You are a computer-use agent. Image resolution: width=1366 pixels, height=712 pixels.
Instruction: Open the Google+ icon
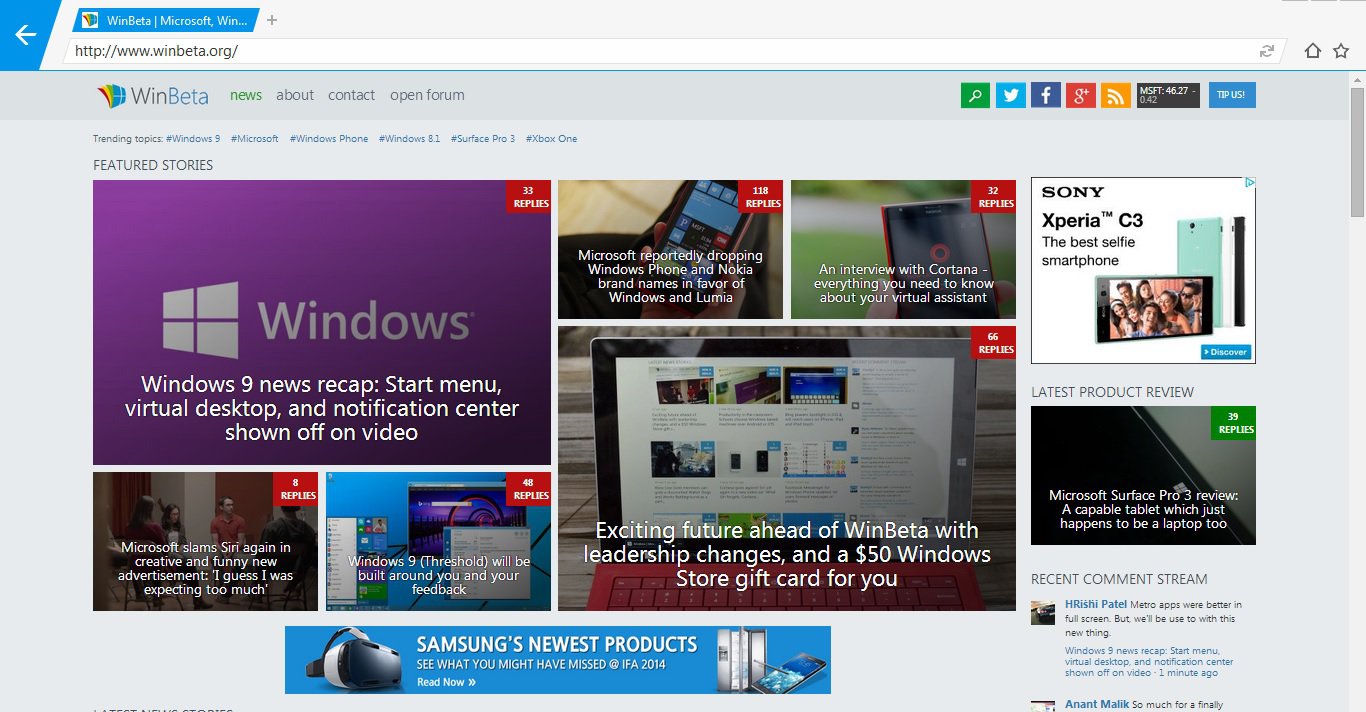click(x=1081, y=95)
